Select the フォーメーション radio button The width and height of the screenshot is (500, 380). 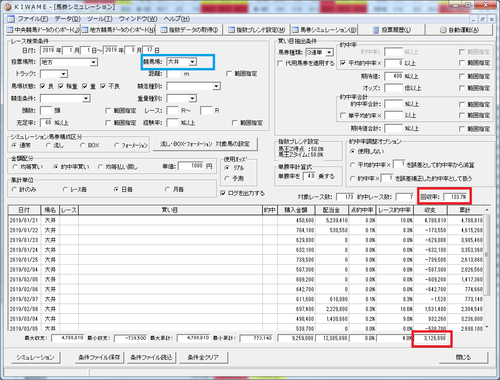(x=117, y=145)
